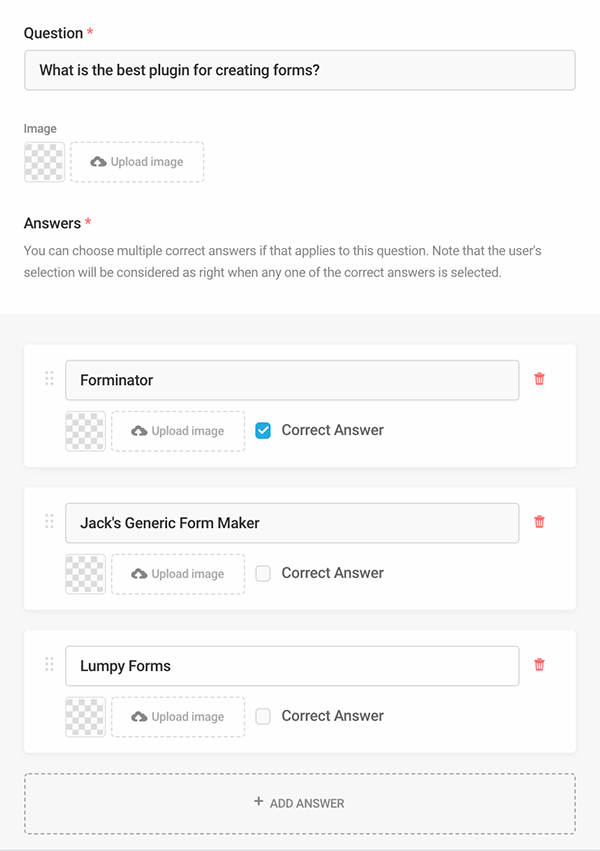This screenshot has width=600, height=851.
Task: Uncheck Correct Answer for Forminator
Action: 263,431
